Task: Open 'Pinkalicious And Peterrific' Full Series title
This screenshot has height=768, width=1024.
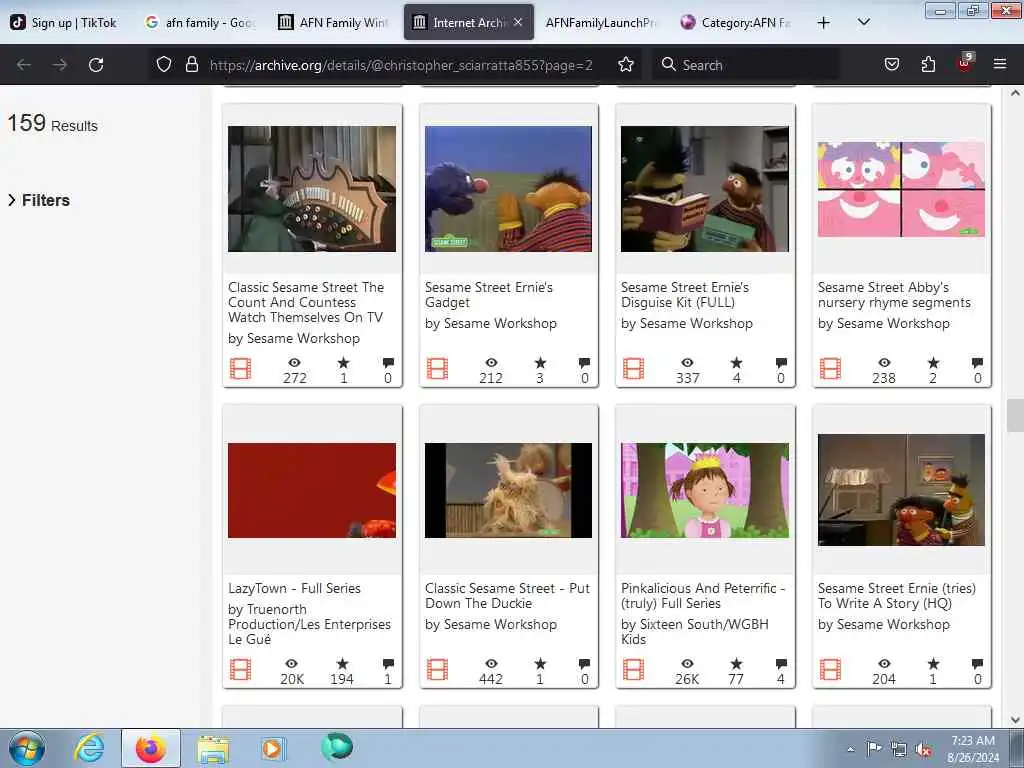Action: 703,596
